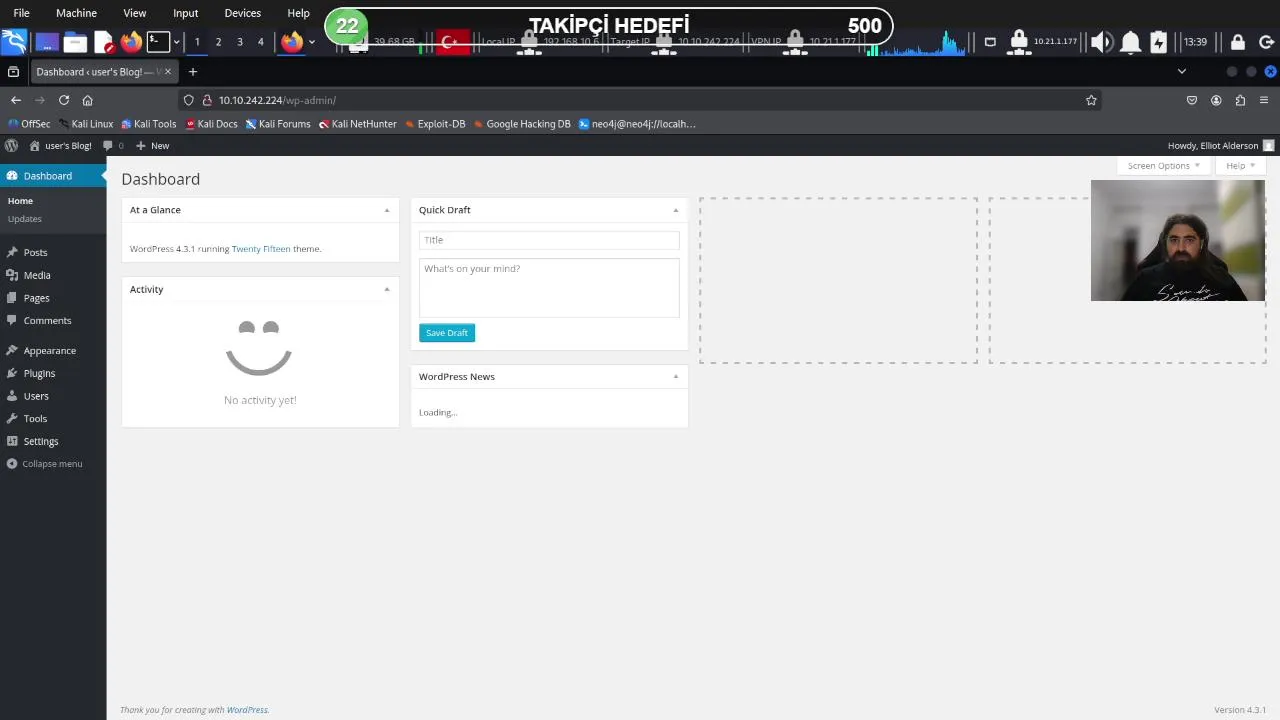Open the Help menu of the VM window

click(298, 13)
